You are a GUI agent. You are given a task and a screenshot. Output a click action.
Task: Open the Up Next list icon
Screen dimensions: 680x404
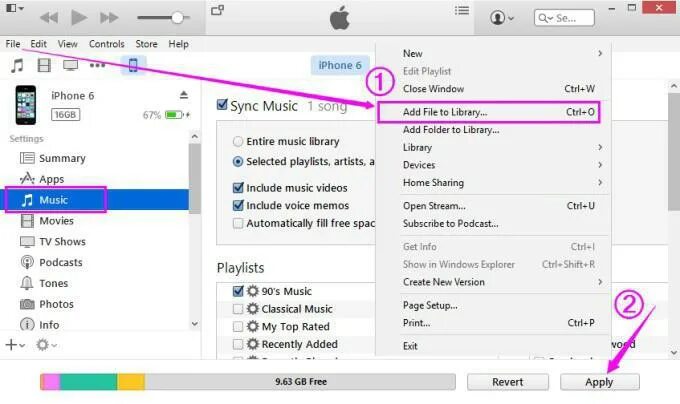pos(462,10)
